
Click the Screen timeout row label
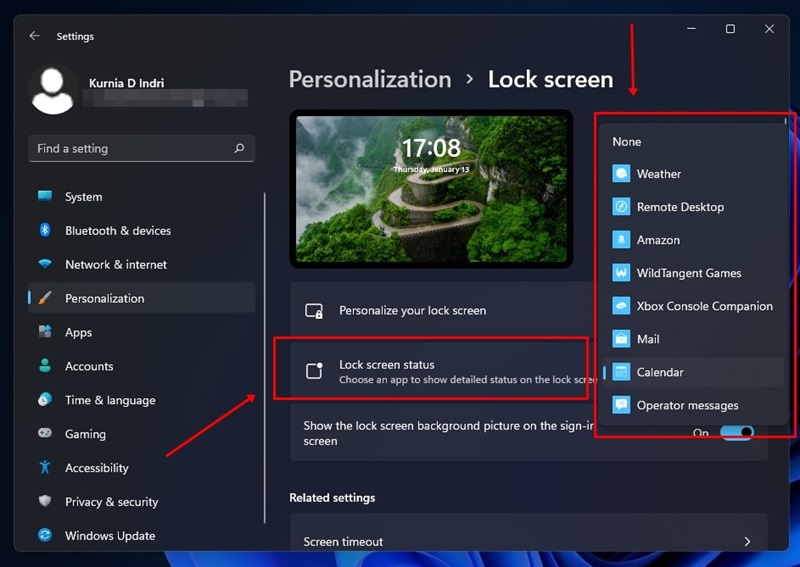pyautogui.click(x=343, y=541)
